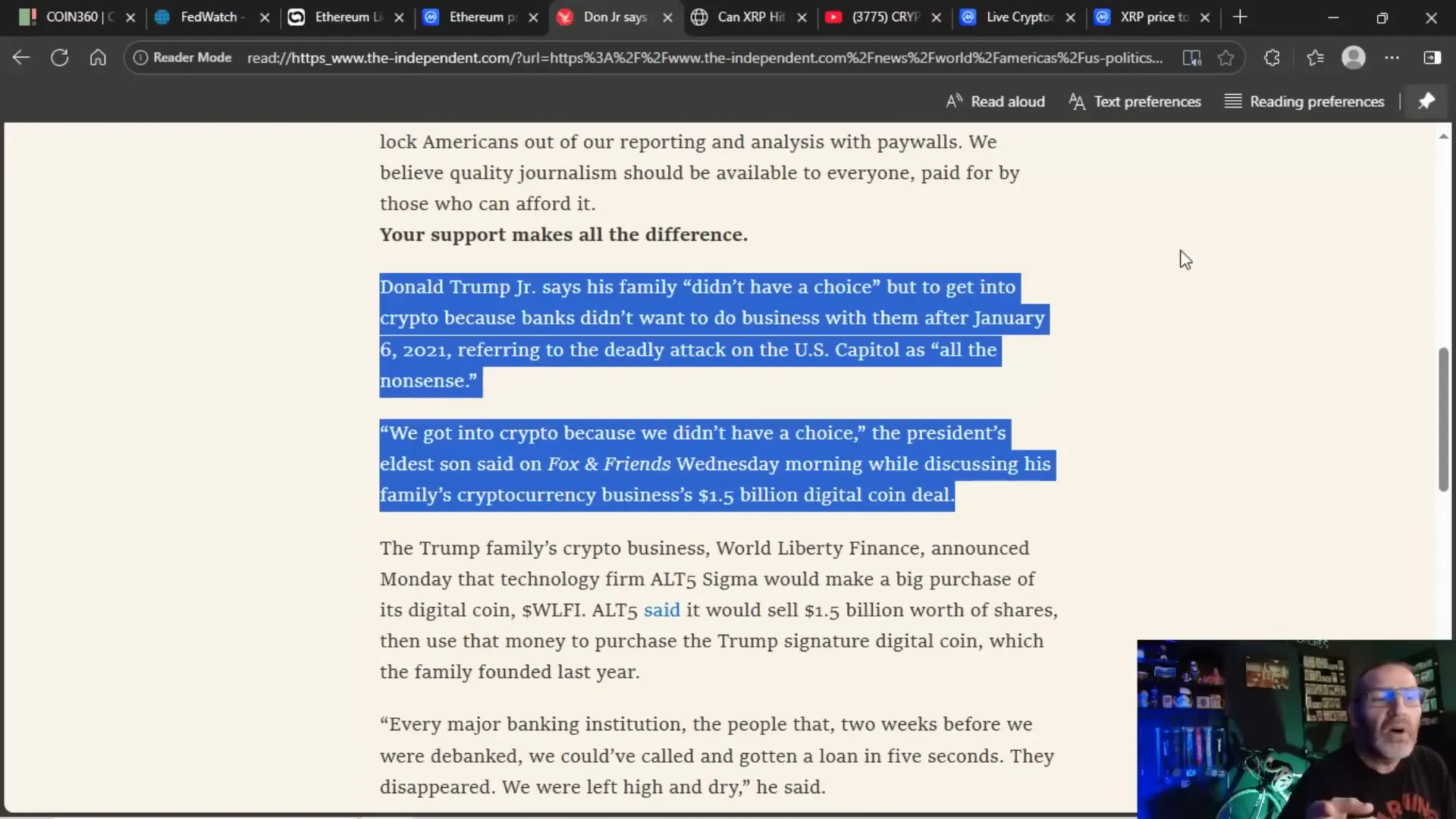Screen dimensions: 1456x819
Task: Close the COIN360 tab
Action: click(x=130, y=17)
